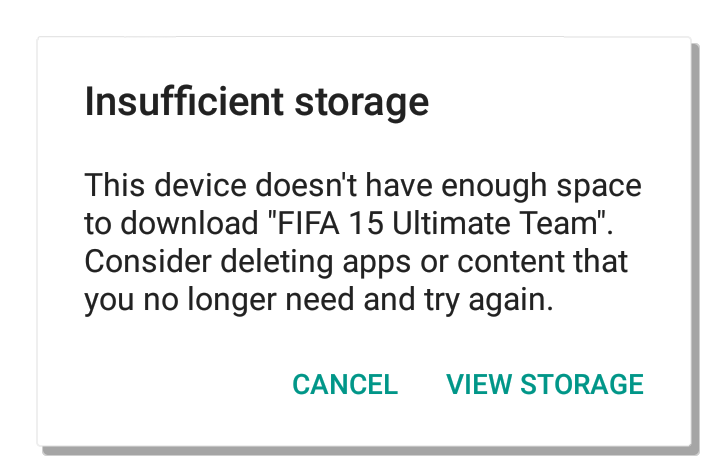The image size is (726, 473).
Task: Click the "Insufficient storage" dialog title
Action: click(x=257, y=103)
